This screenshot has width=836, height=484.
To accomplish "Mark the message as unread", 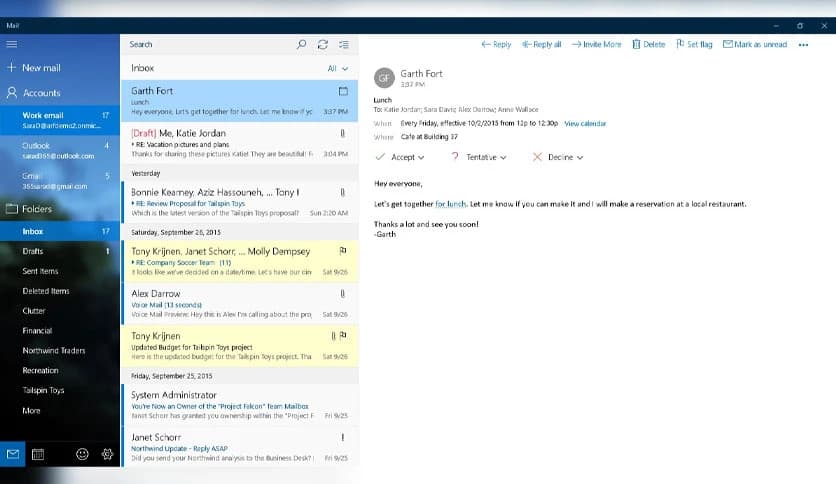I will pos(755,44).
